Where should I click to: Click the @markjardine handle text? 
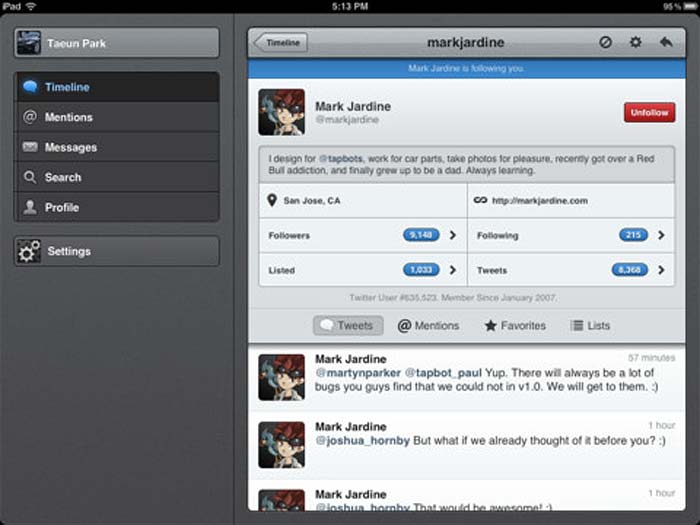pos(347,120)
